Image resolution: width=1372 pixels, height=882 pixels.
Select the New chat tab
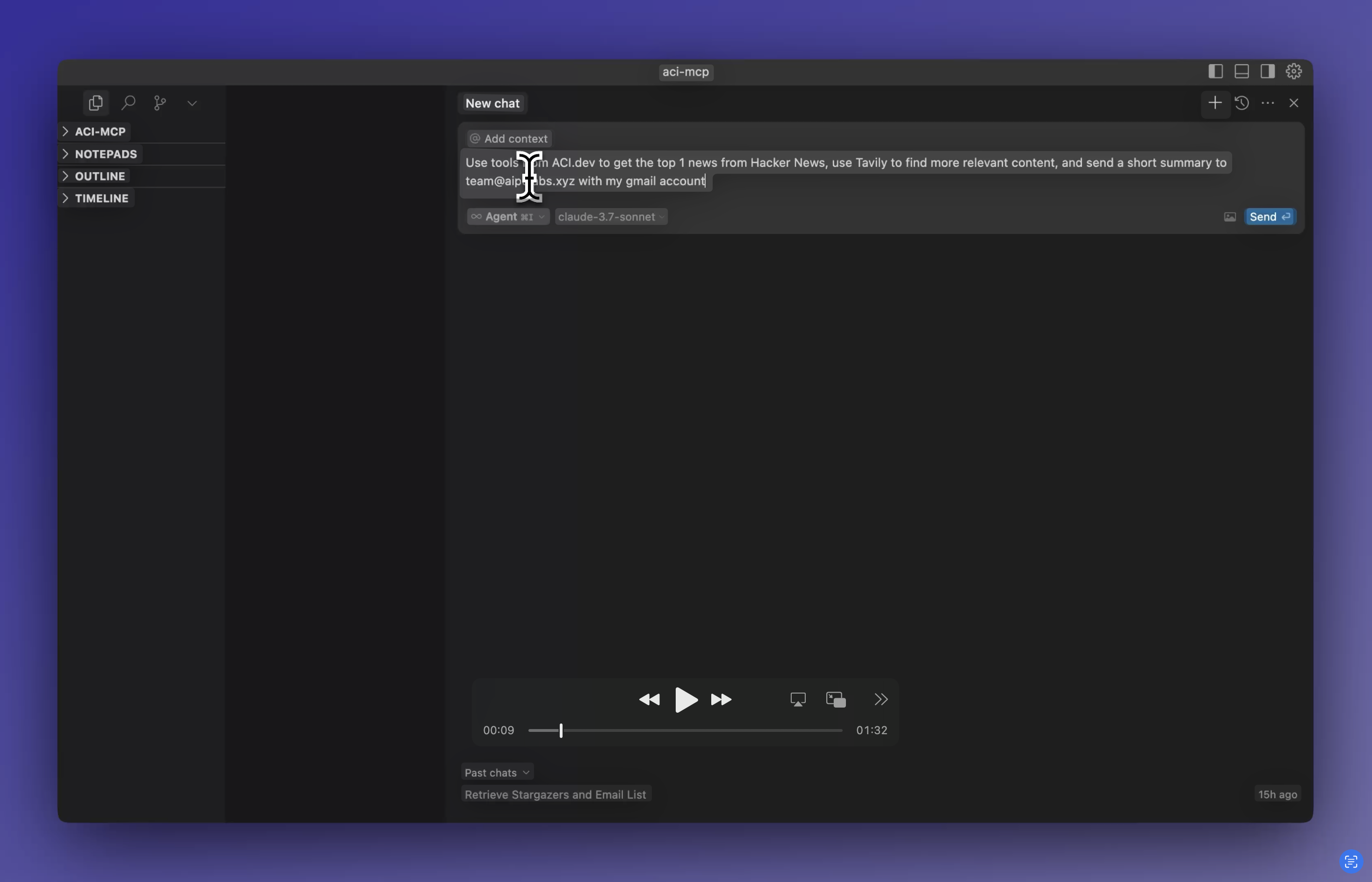(x=492, y=104)
